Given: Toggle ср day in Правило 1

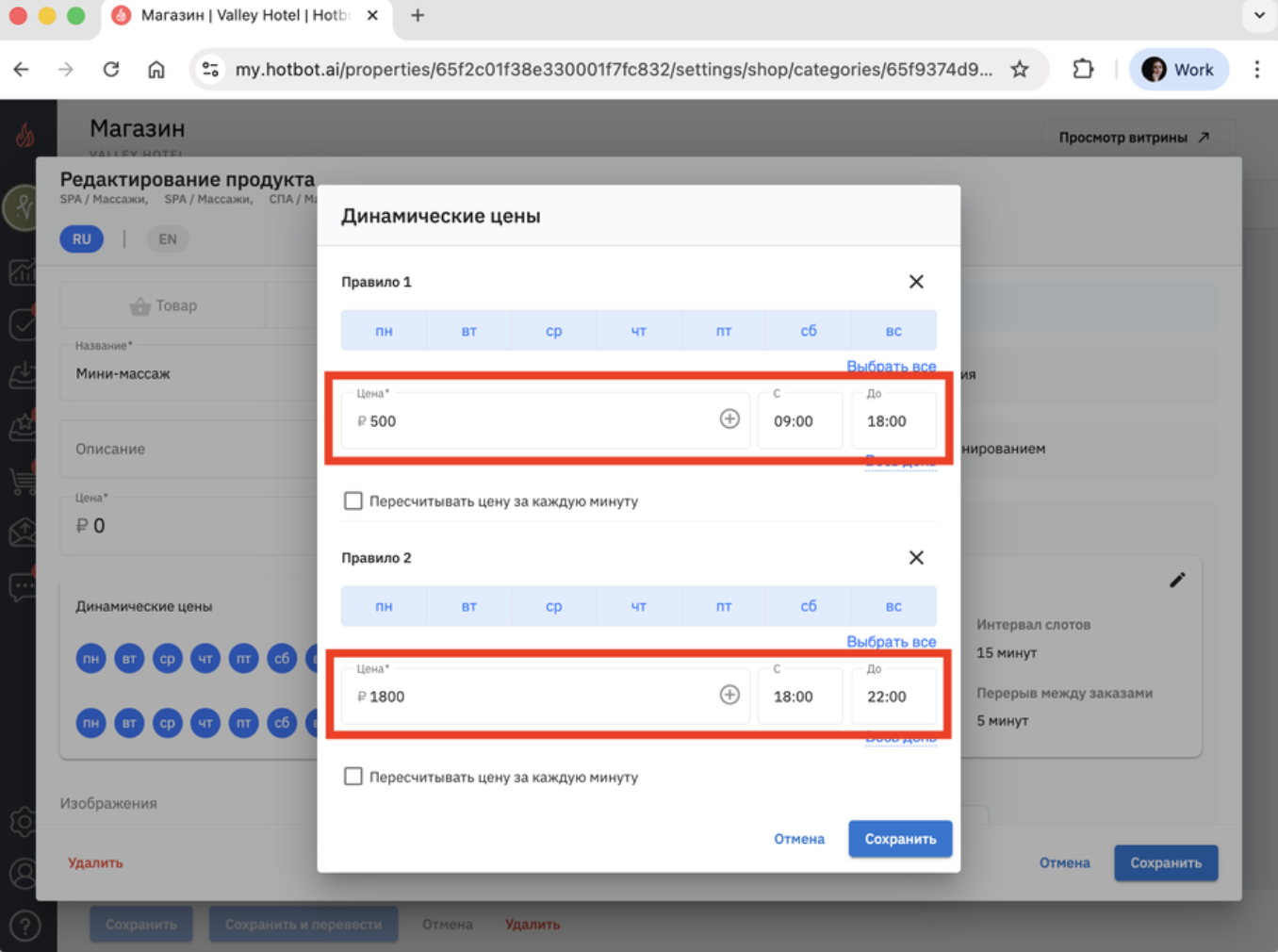Looking at the screenshot, I should [553, 331].
